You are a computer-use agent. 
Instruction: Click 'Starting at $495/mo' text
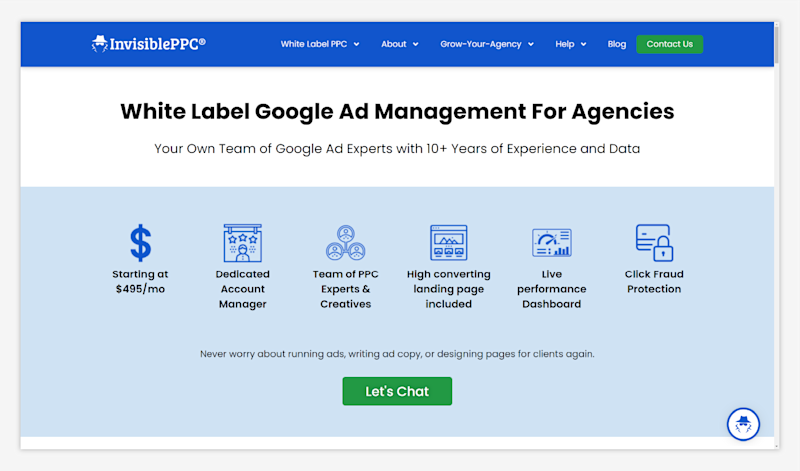click(x=140, y=282)
